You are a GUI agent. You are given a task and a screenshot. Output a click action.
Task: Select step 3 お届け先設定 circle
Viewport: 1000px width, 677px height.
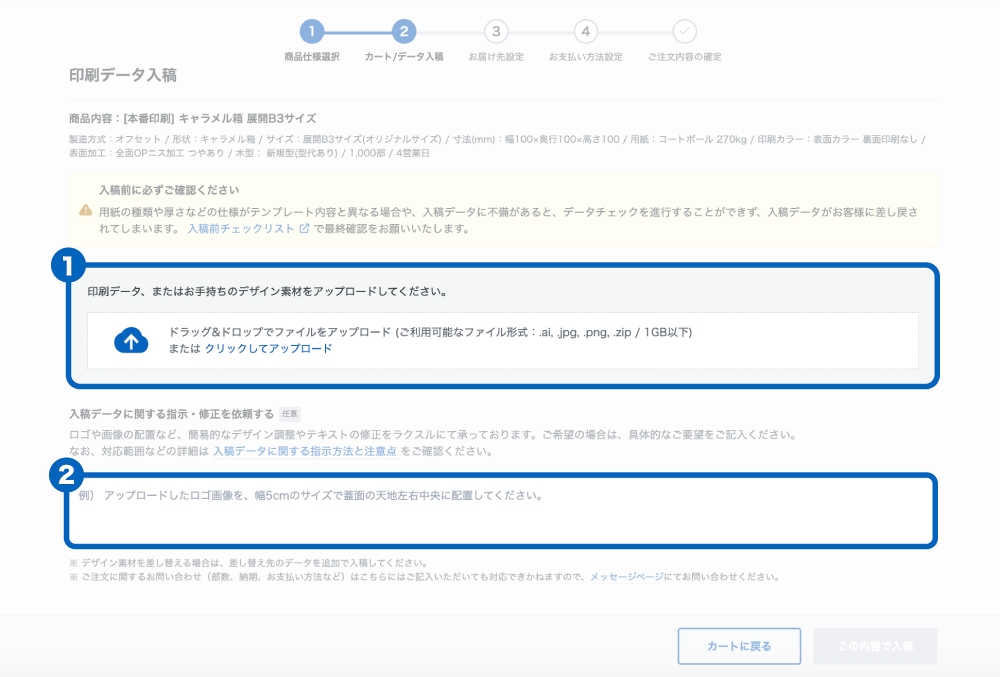pyautogui.click(x=496, y=31)
